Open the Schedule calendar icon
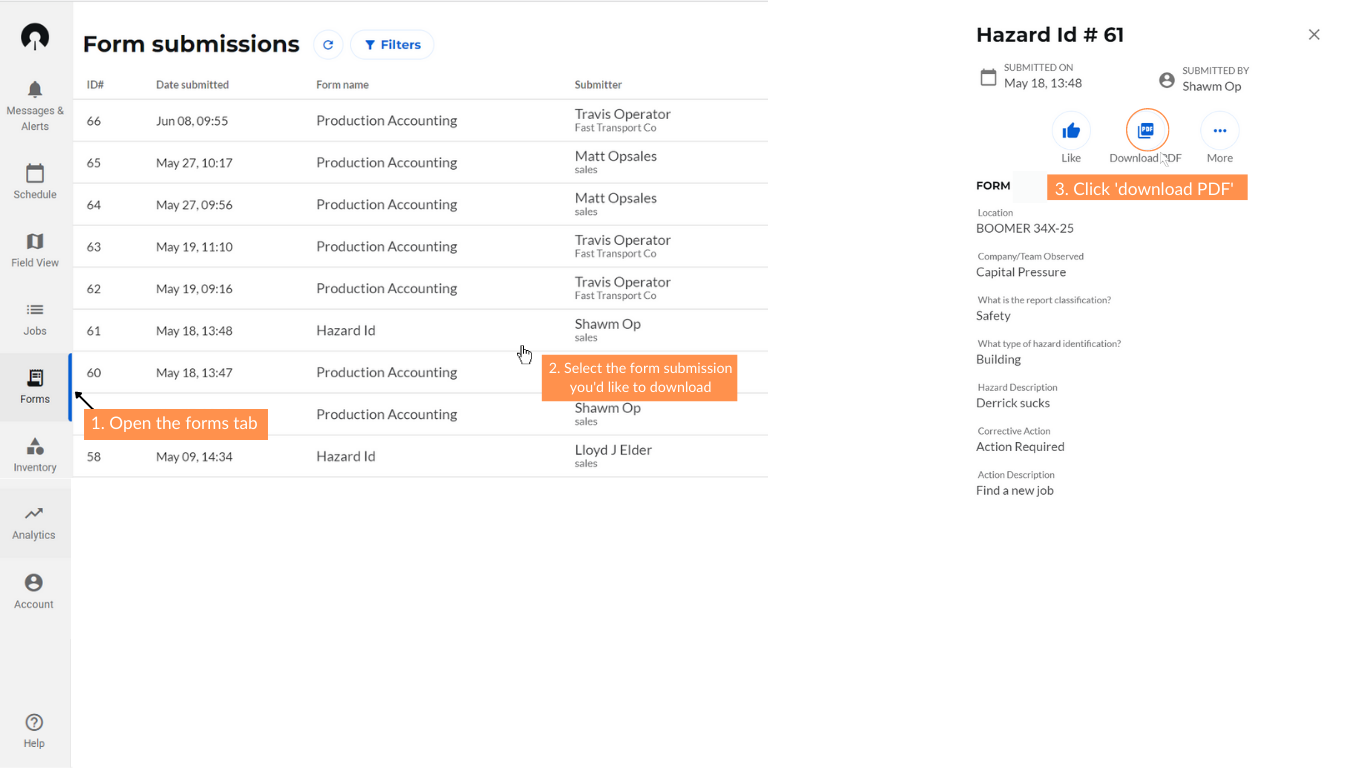Viewport: 1366px width, 768px height. tap(35, 173)
